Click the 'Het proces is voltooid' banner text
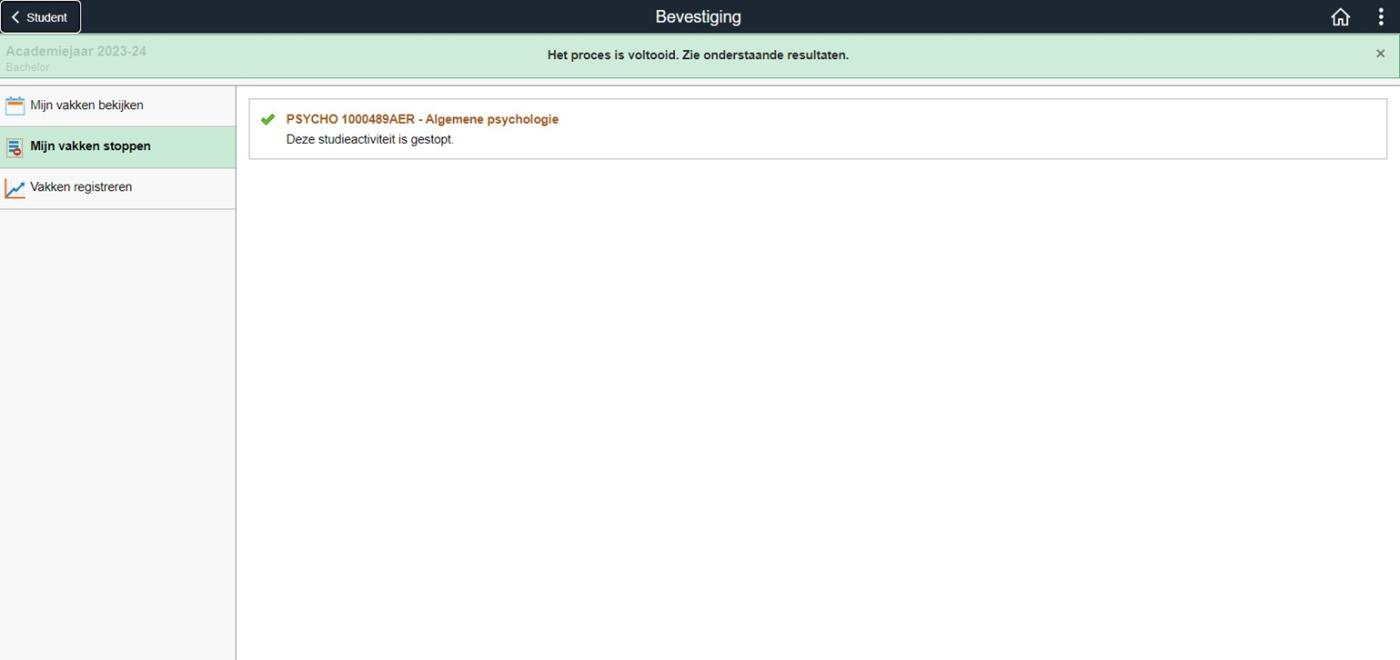This screenshot has width=1400, height=660. click(x=697, y=55)
